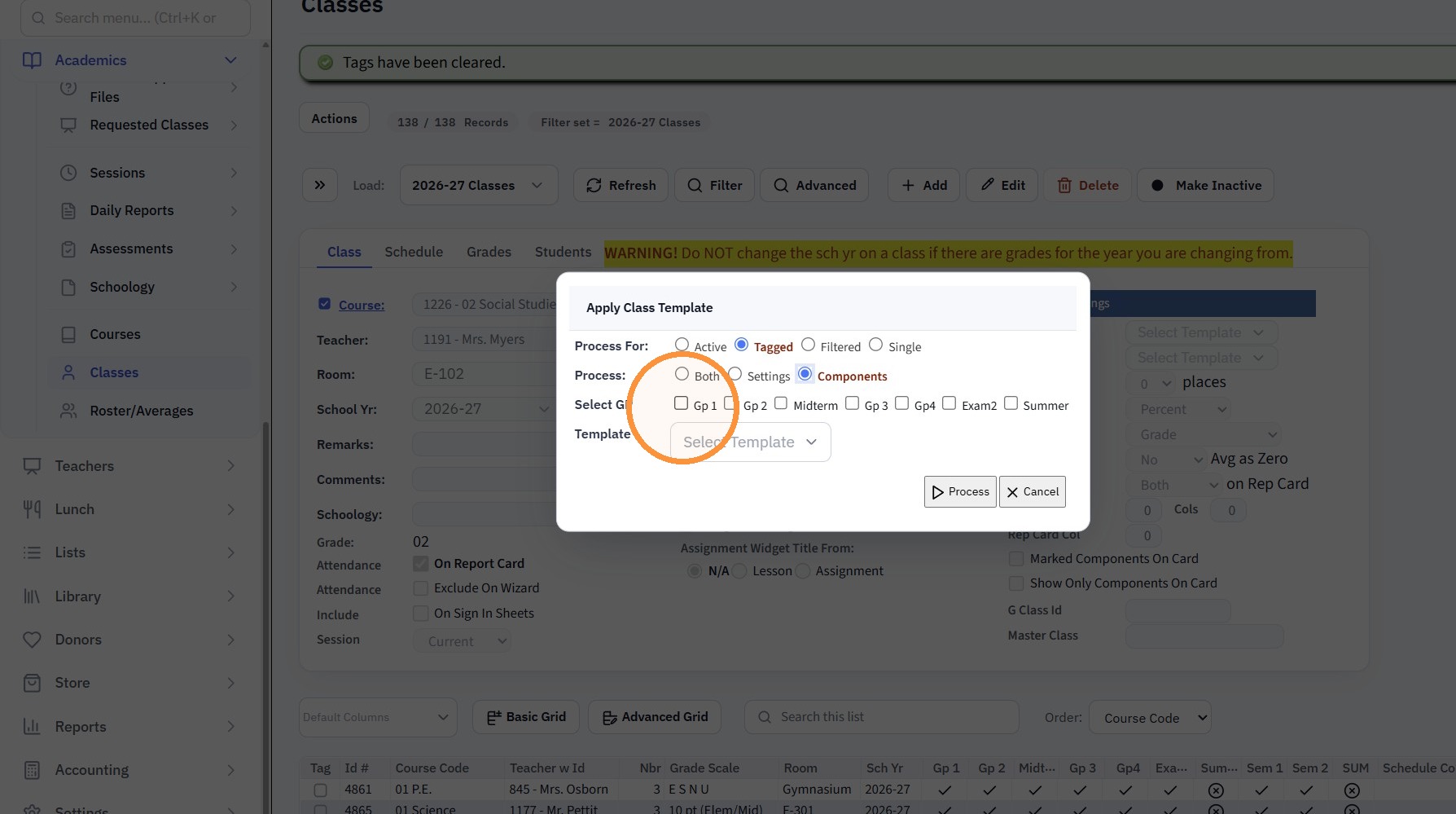Click the Edit pencil button
The width and height of the screenshot is (1456, 814).
1002,186
